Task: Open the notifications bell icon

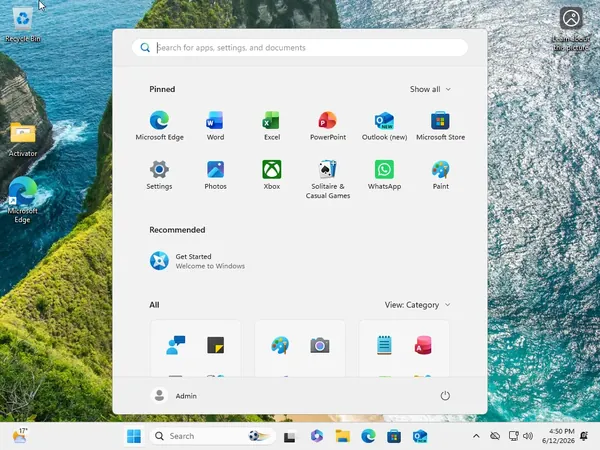Action: click(584, 436)
